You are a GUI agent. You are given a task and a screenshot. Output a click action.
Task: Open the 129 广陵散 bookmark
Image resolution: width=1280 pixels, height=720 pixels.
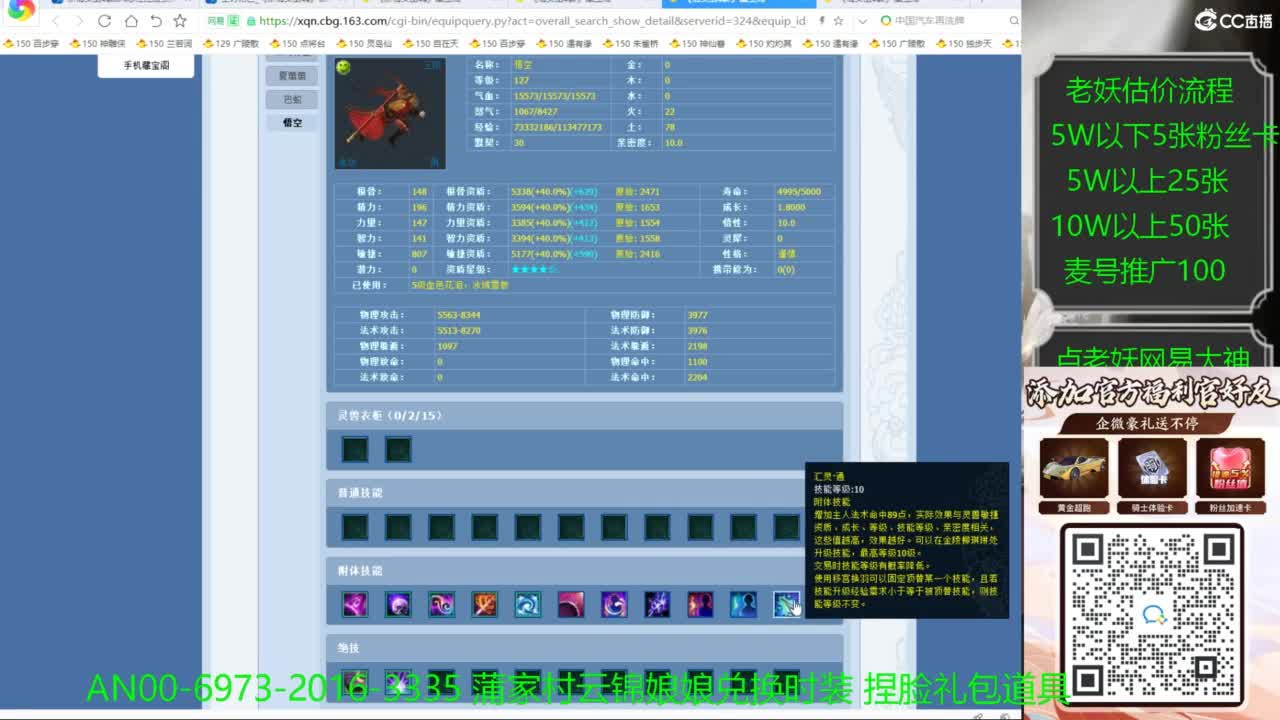231,44
